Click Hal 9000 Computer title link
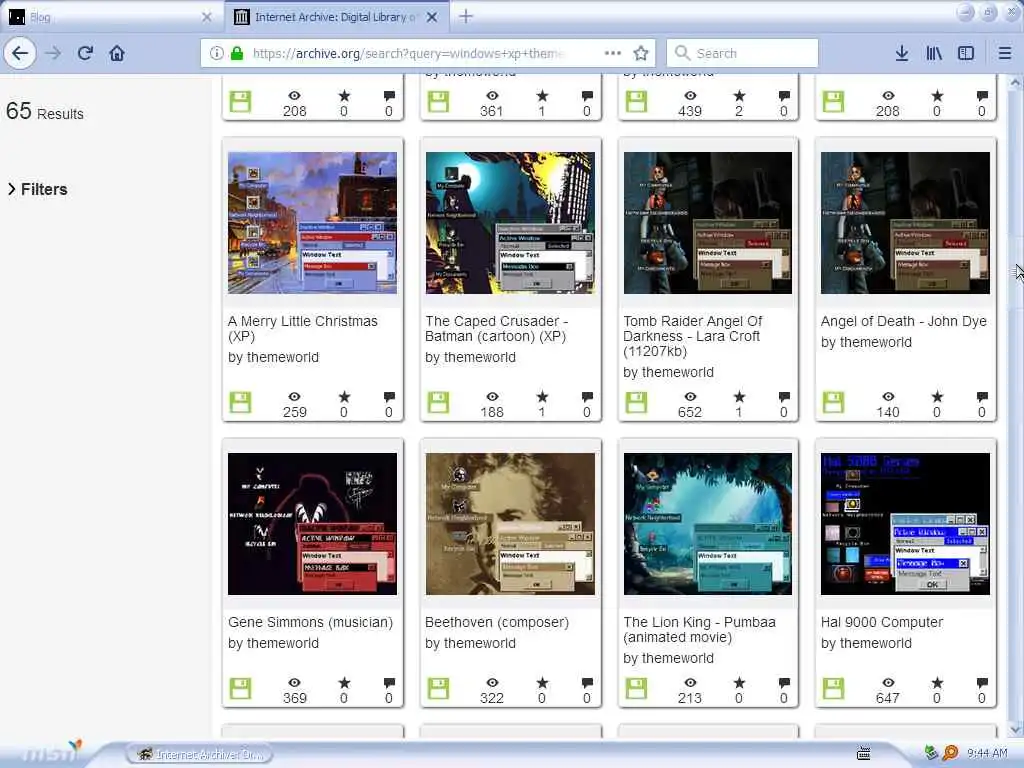This screenshot has height=768, width=1024. [882, 622]
